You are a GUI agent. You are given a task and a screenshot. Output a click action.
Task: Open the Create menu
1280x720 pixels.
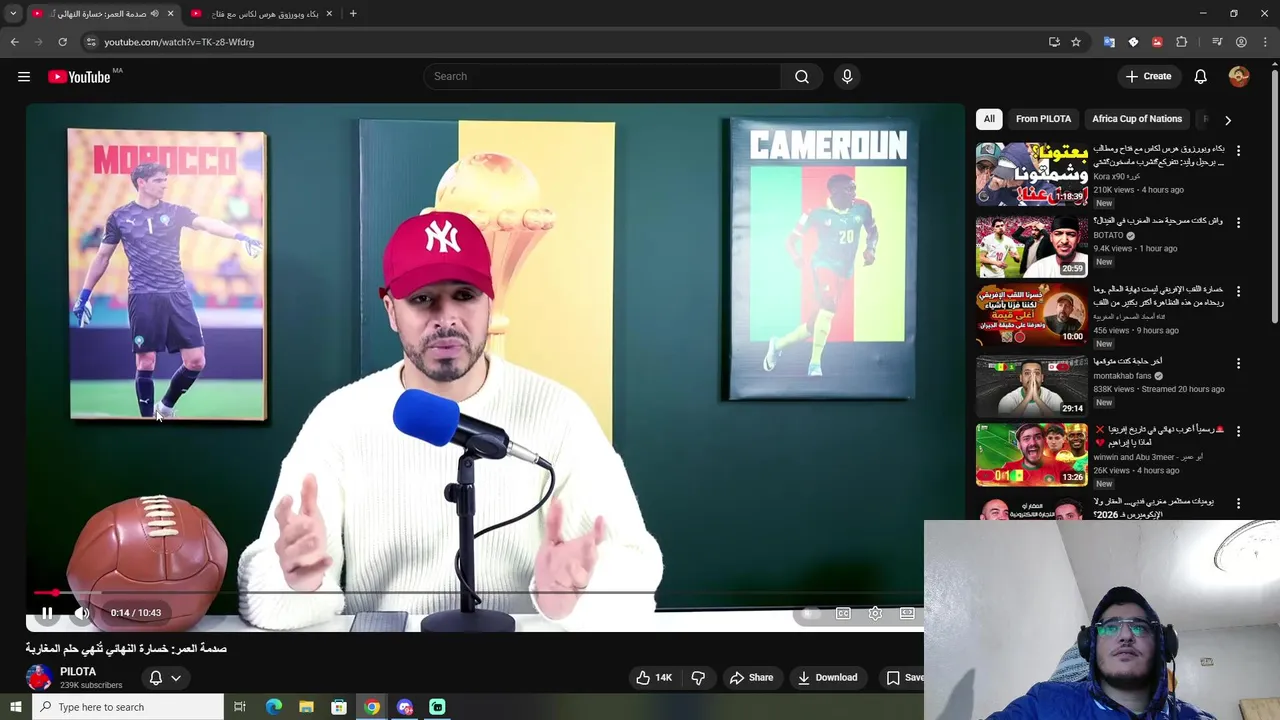pyautogui.click(x=1148, y=76)
